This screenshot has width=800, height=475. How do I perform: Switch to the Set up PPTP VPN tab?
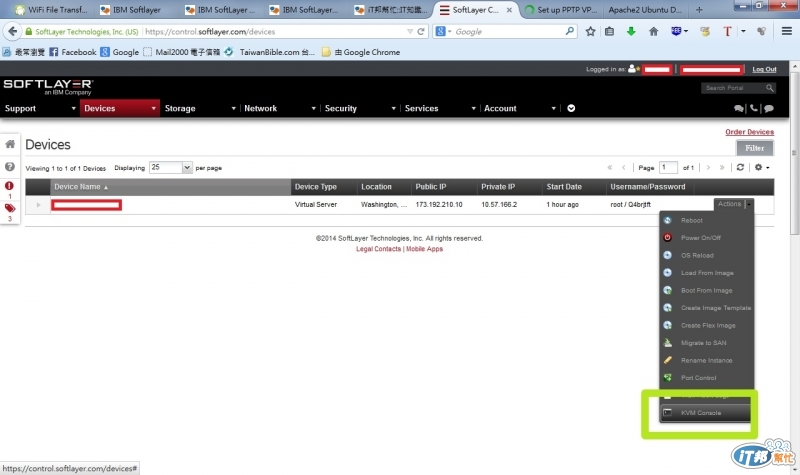pos(561,10)
